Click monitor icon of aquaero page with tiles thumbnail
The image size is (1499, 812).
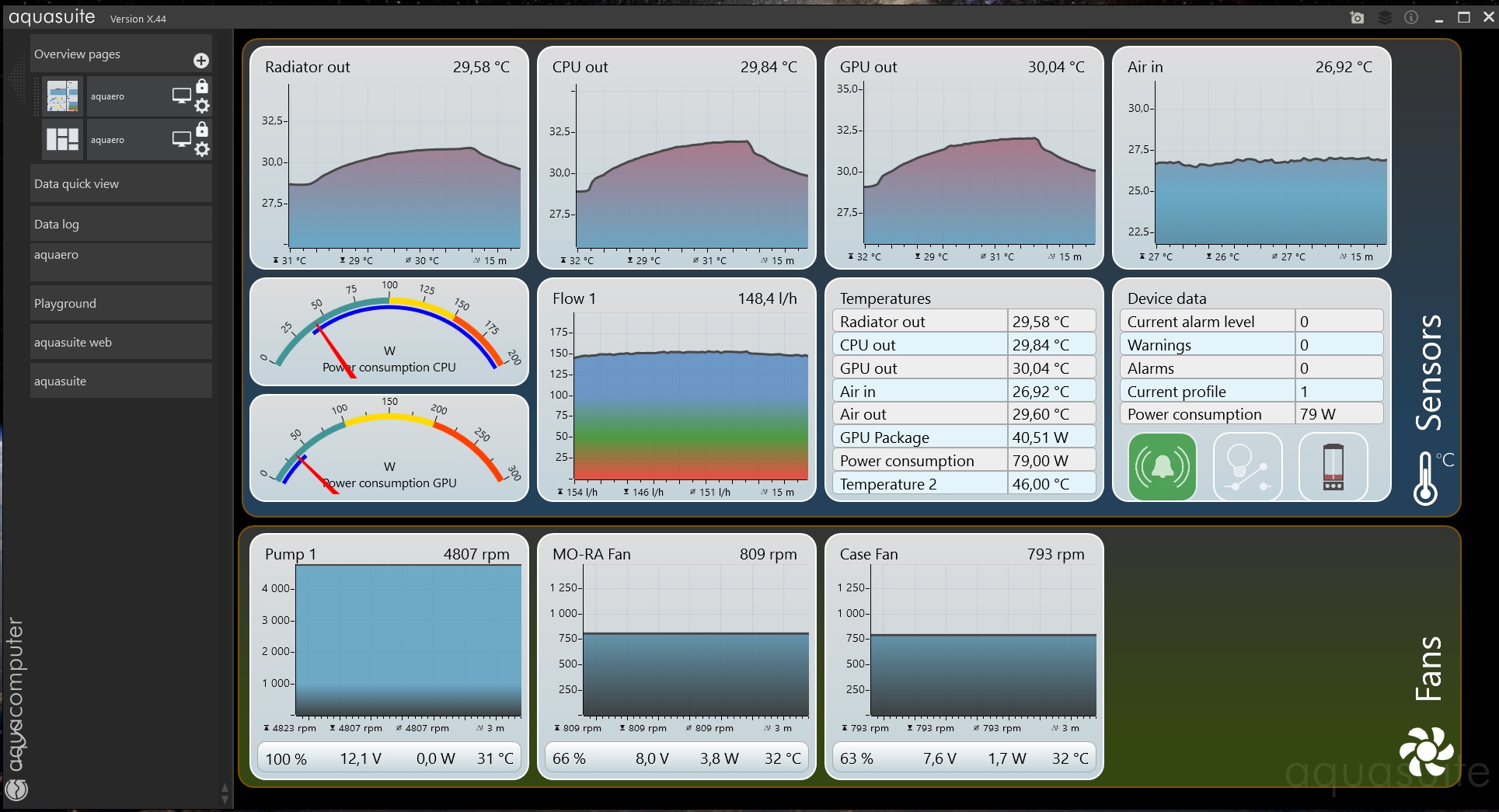[x=181, y=139]
